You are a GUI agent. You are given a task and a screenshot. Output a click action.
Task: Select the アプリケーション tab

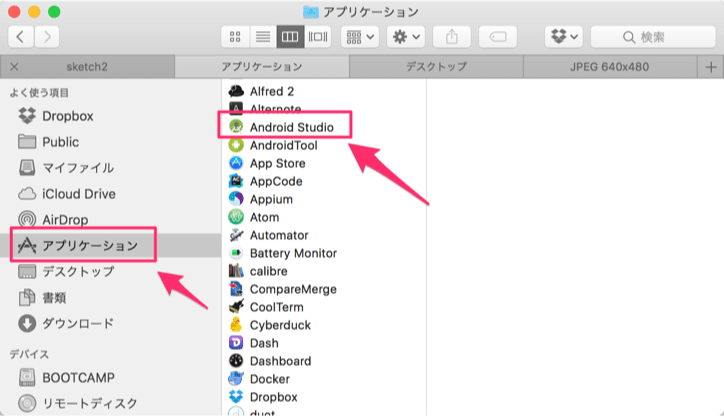(262, 67)
